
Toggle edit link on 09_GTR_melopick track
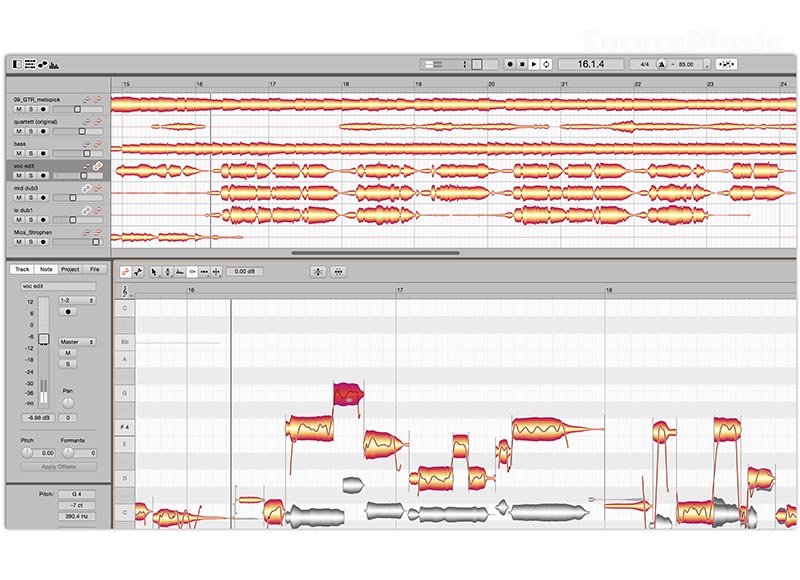[97, 99]
